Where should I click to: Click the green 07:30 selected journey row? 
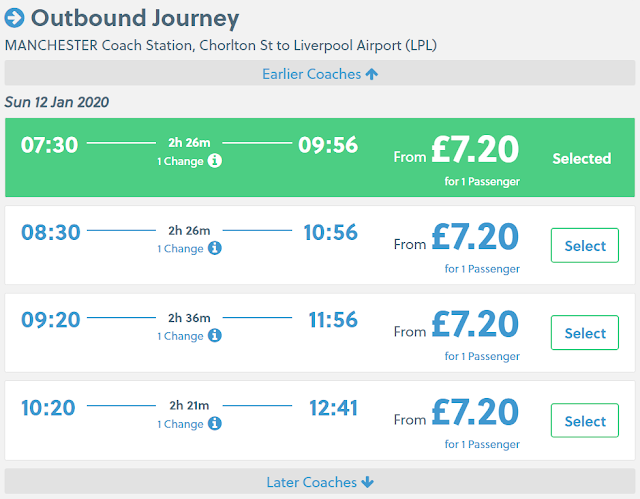(320, 158)
